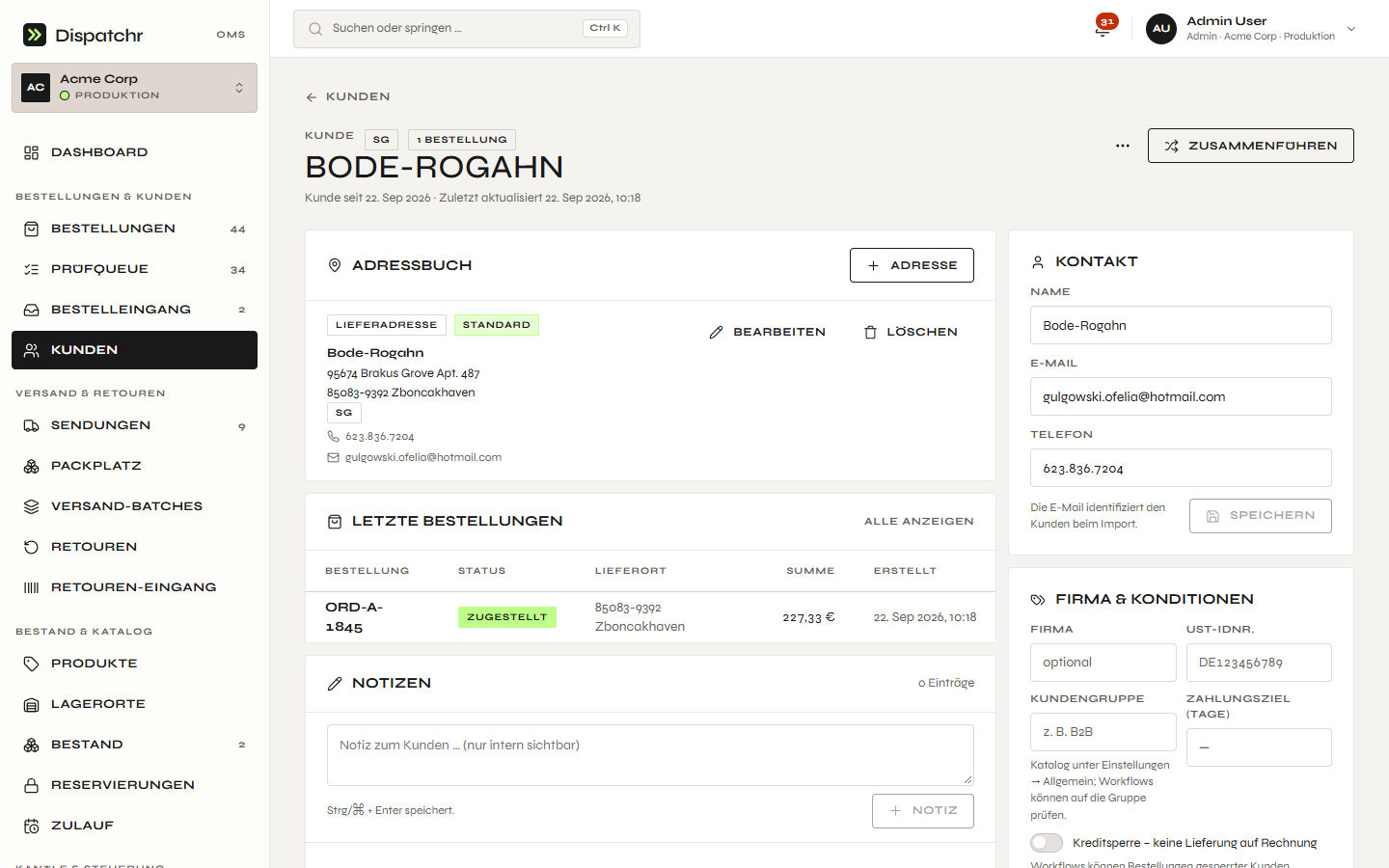Select Retouren in the sidebar
Screen dimensions: 1389x868
tap(134, 547)
